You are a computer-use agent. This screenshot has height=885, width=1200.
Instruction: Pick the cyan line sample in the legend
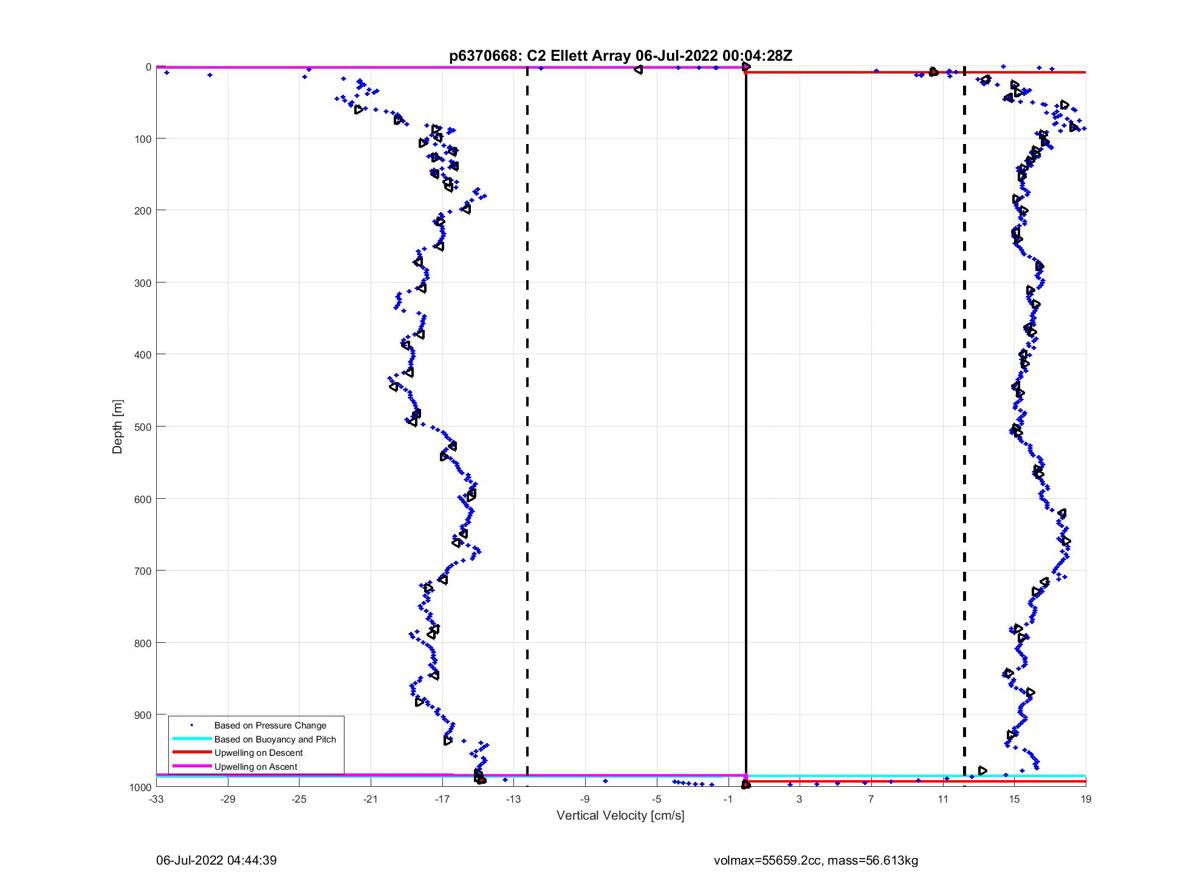[x=191, y=739]
